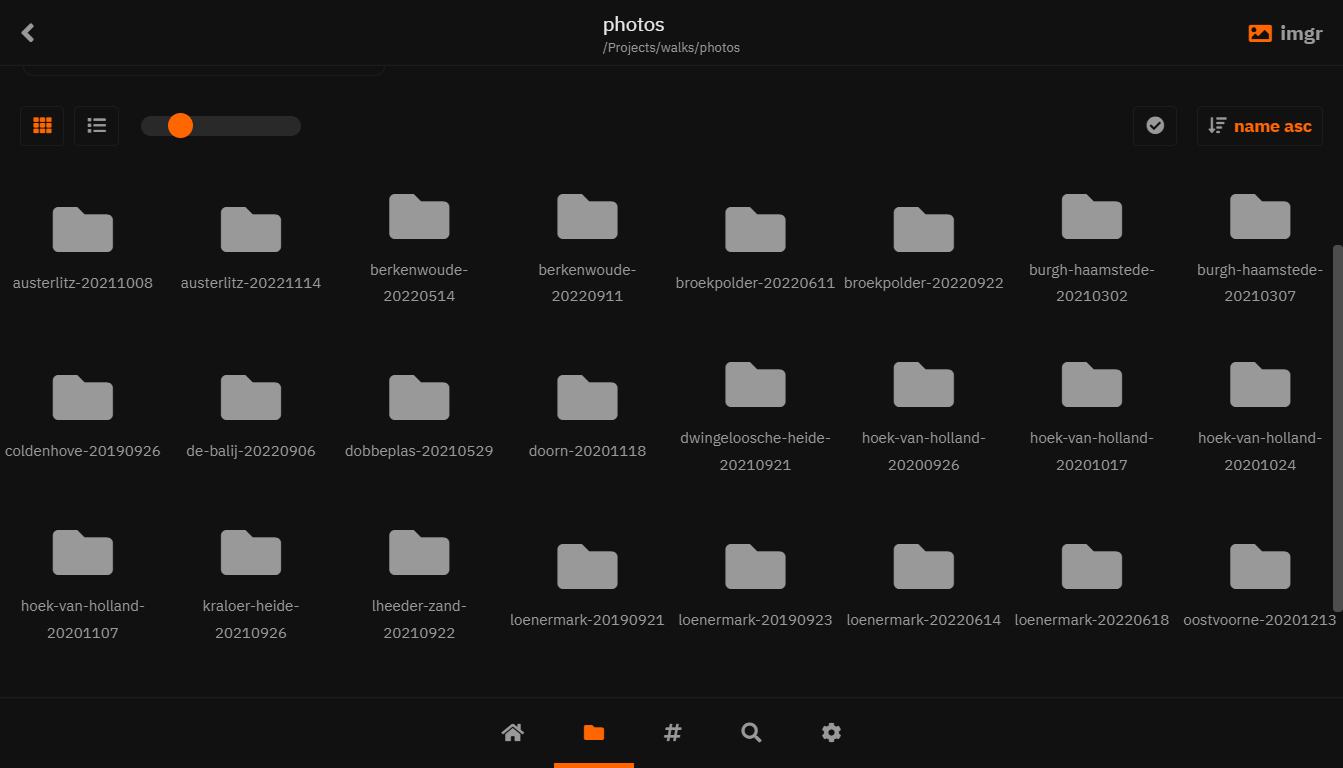The image size is (1343, 768).
Task: Open the name asc sort dropdown
Action: click(x=1260, y=126)
